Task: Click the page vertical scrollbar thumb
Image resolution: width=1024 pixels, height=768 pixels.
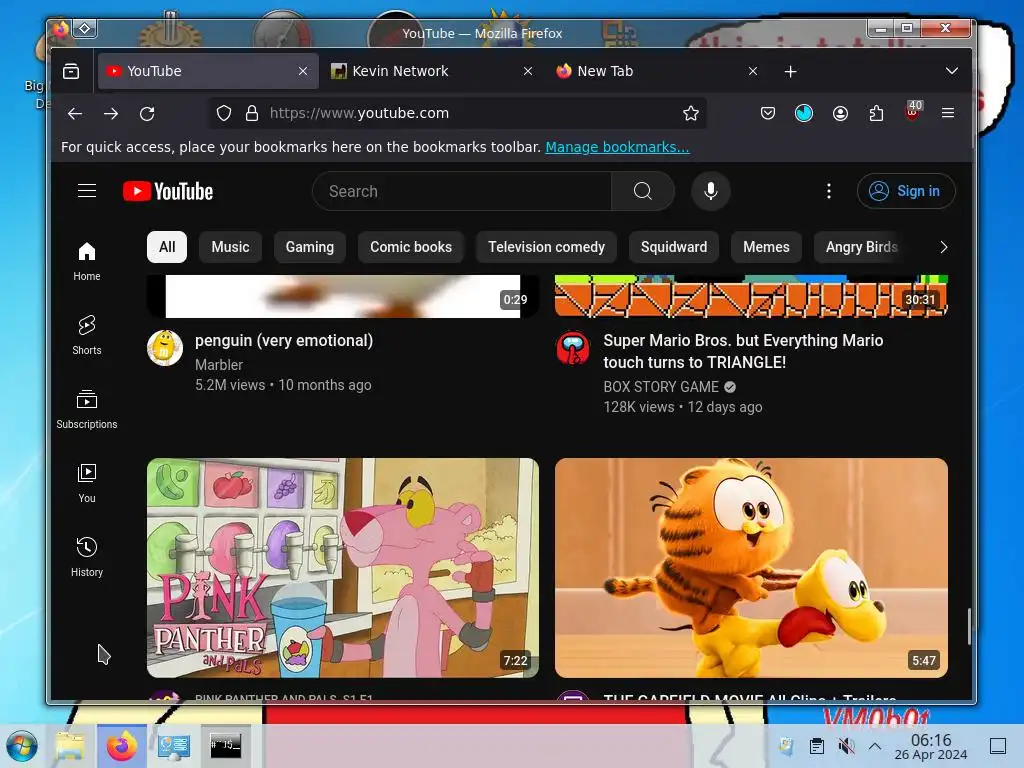Action: (x=969, y=626)
